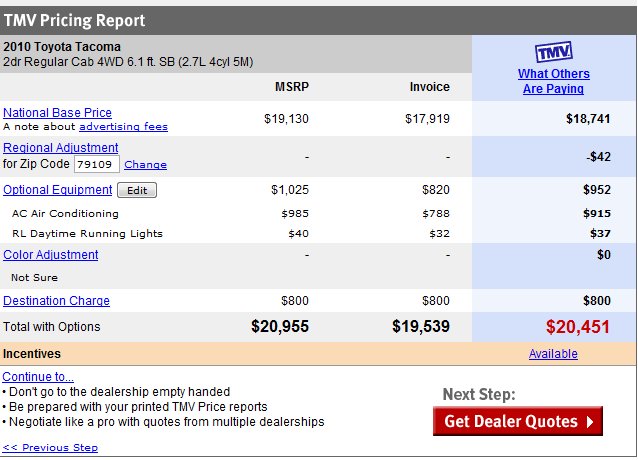The height and width of the screenshot is (460, 638).
Task: Select the MSRP column header
Action: (x=292, y=87)
